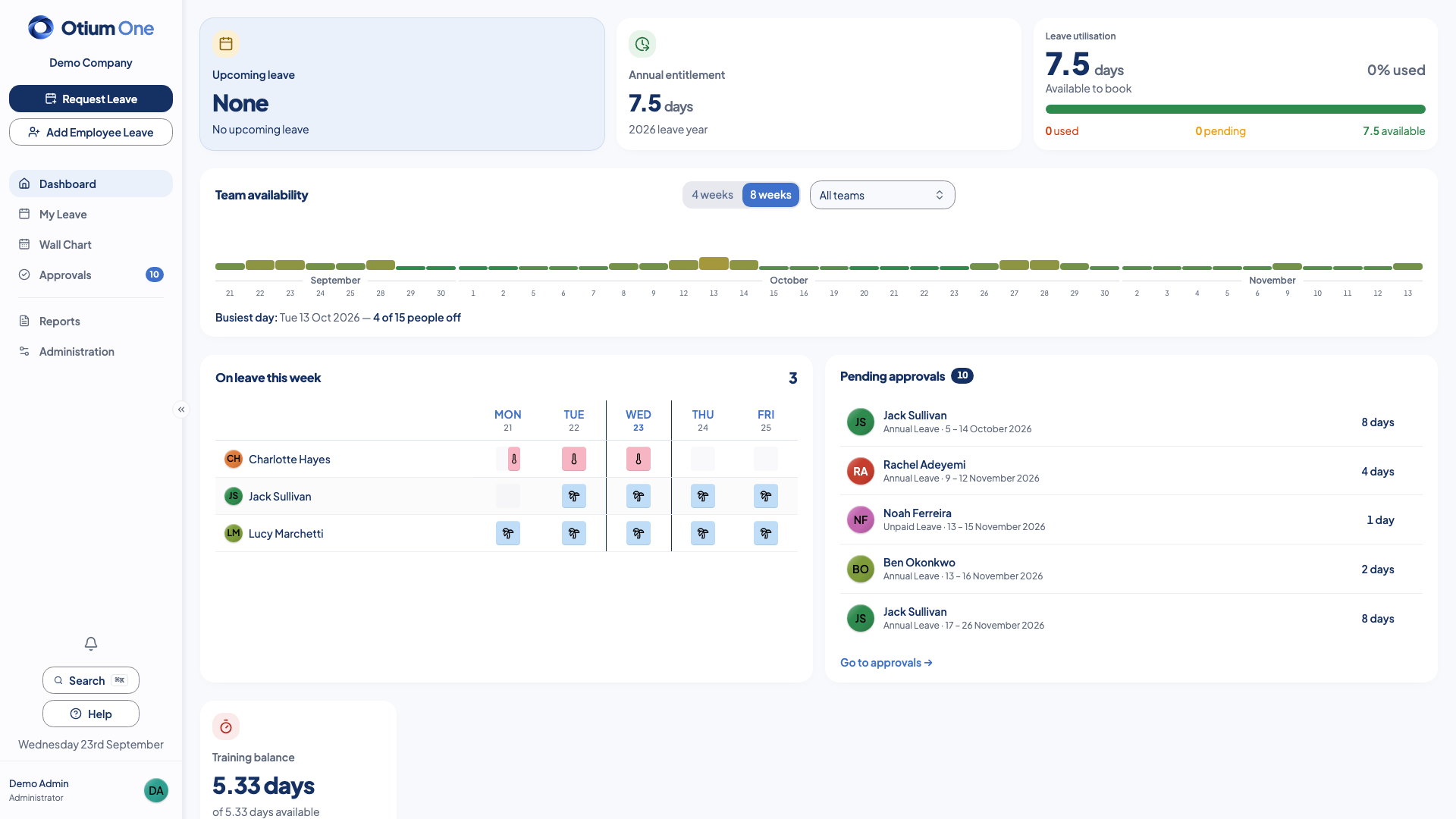
Task: Collapse the sidebar with the chevron icon
Action: (x=181, y=409)
